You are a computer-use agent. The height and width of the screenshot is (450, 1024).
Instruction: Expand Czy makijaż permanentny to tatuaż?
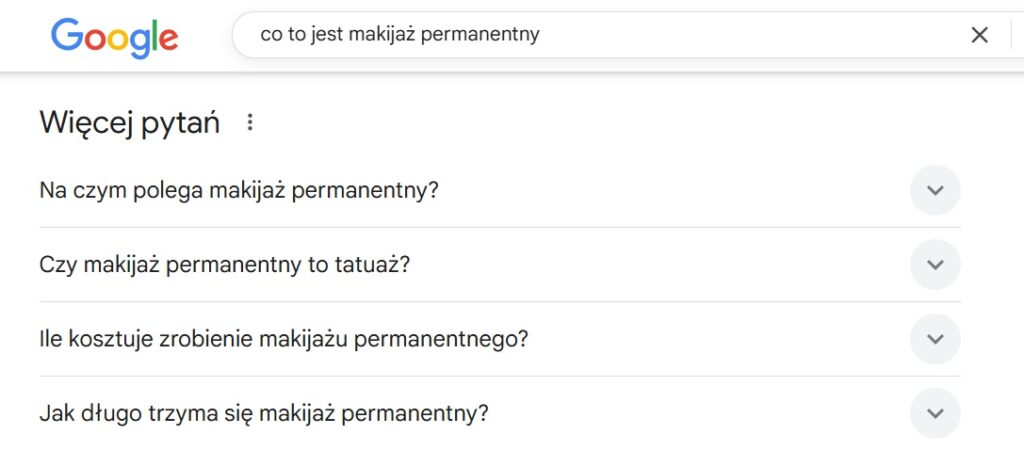(500, 265)
